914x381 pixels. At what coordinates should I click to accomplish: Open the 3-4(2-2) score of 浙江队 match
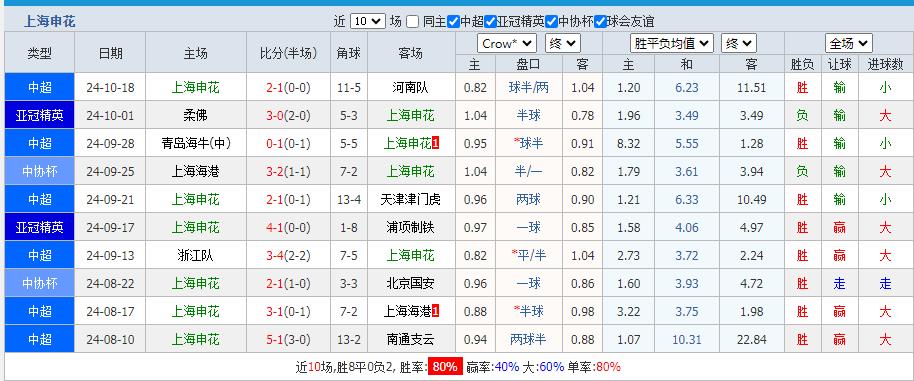(x=288, y=255)
